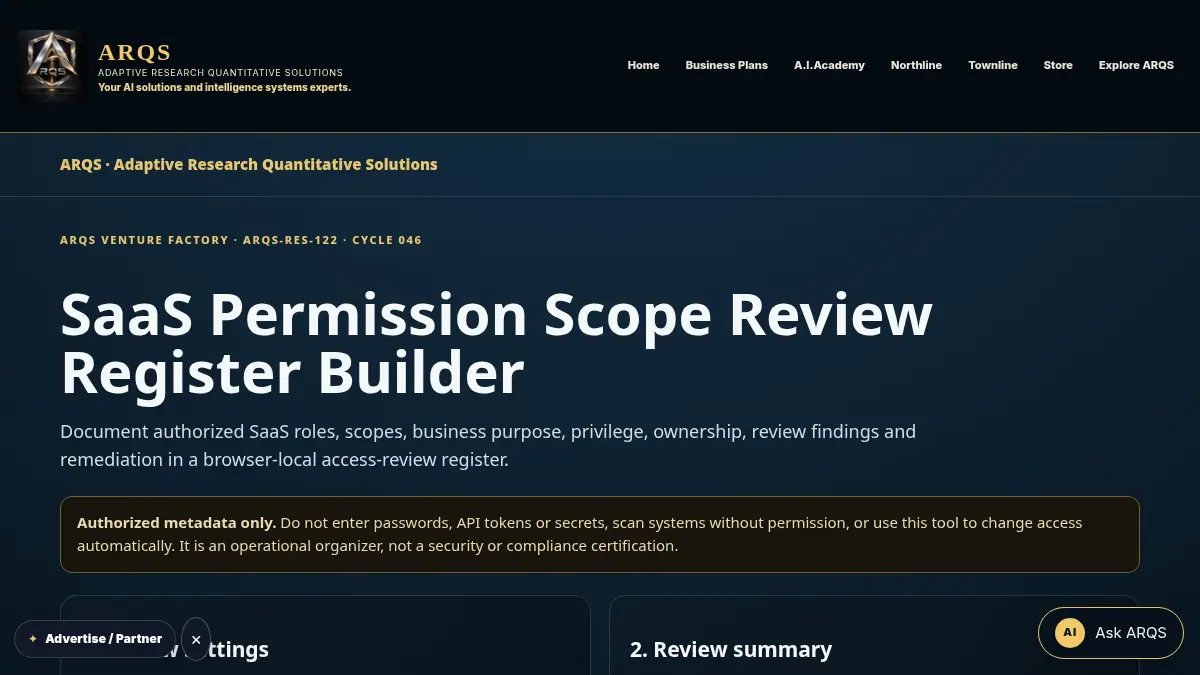Viewport: 1200px width, 675px height.
Task: Click the 'SaaS Permission Scope Review Register Builder' heading
Action: tap(497, 344)
